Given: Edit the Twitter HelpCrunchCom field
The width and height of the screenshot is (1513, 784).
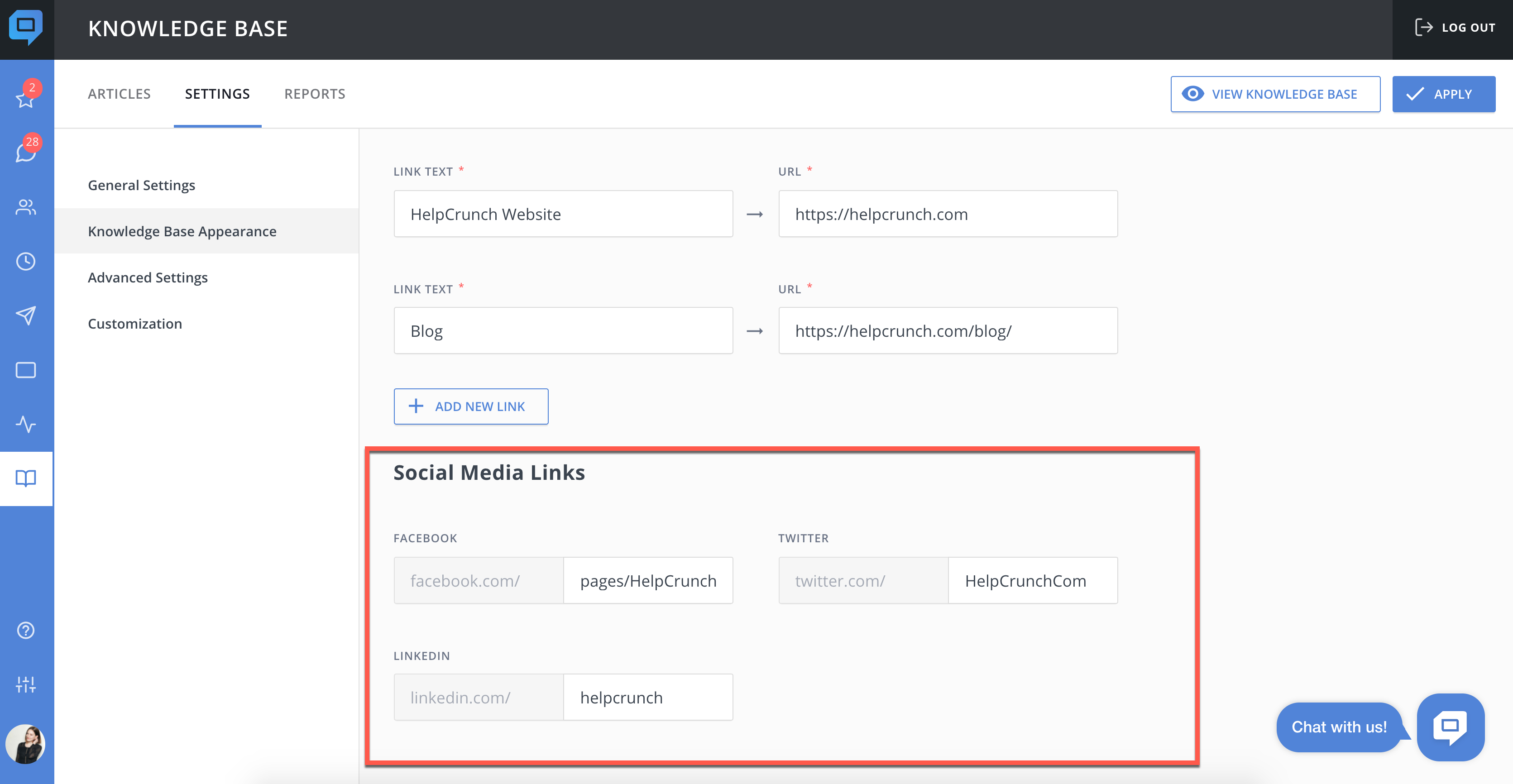Looking at the screenshot, I should (x=1033, y=580).
